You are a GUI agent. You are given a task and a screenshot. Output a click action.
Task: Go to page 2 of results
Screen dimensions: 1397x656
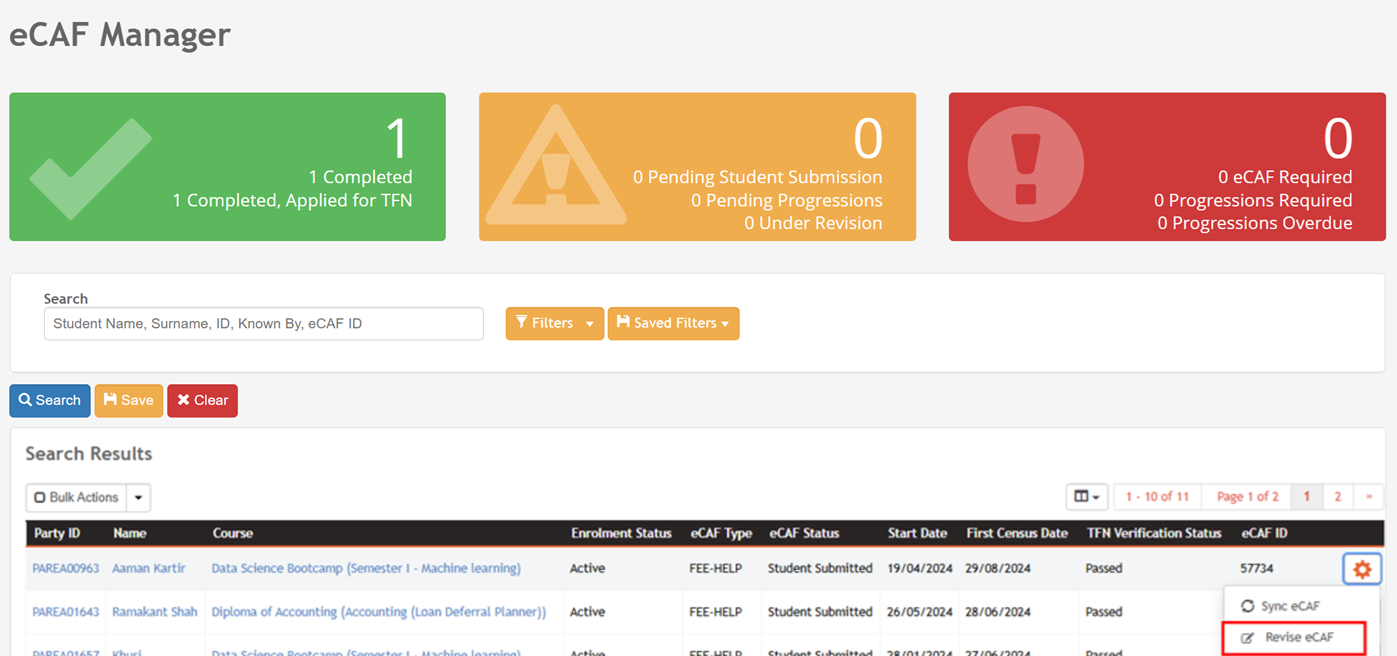pos(1337,497)
